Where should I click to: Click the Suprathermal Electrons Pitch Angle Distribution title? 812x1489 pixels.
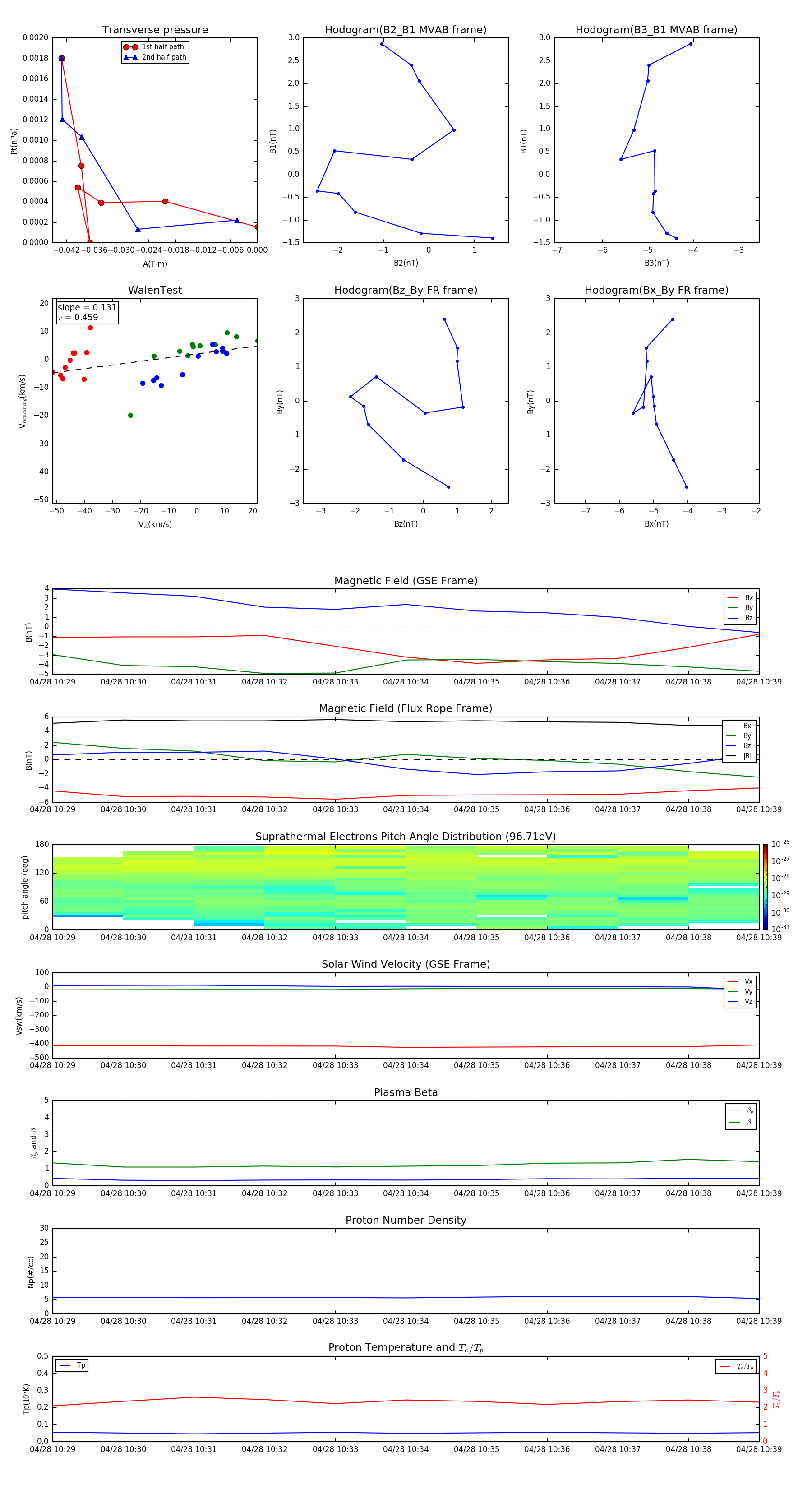(406, 837)
